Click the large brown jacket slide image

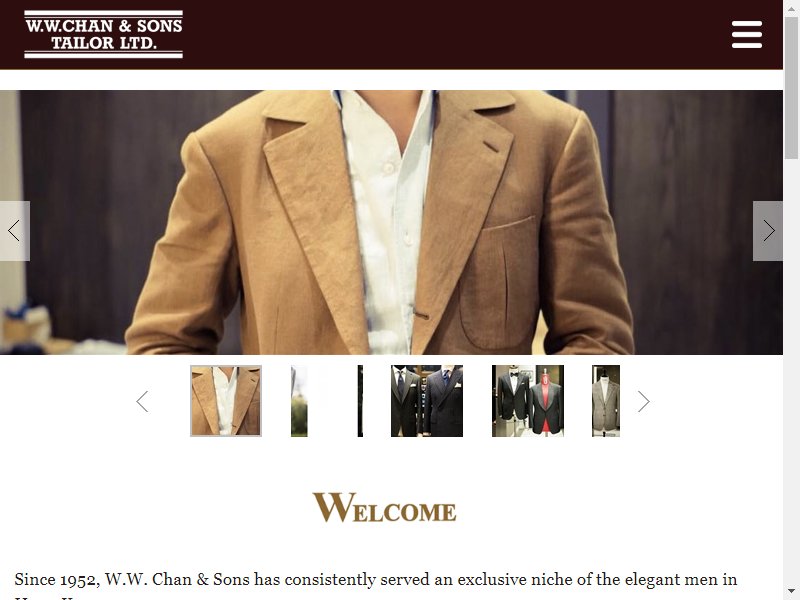point(391,222)
